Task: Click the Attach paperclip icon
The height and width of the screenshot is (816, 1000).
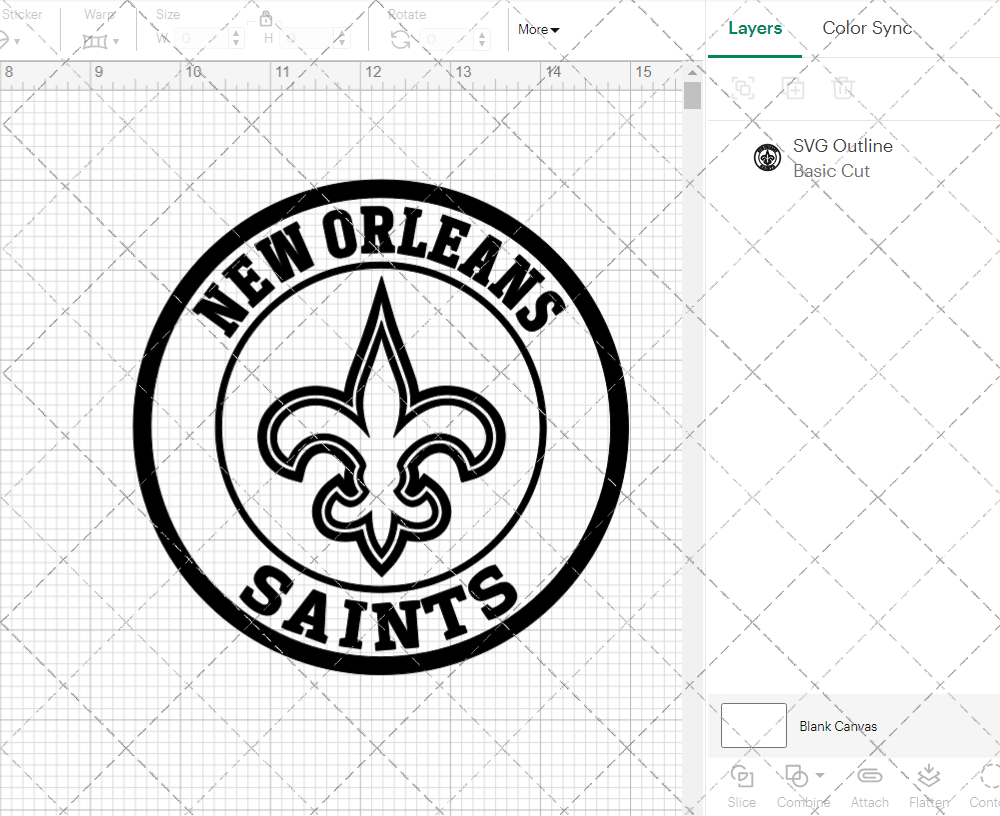Action: (869, 777)
